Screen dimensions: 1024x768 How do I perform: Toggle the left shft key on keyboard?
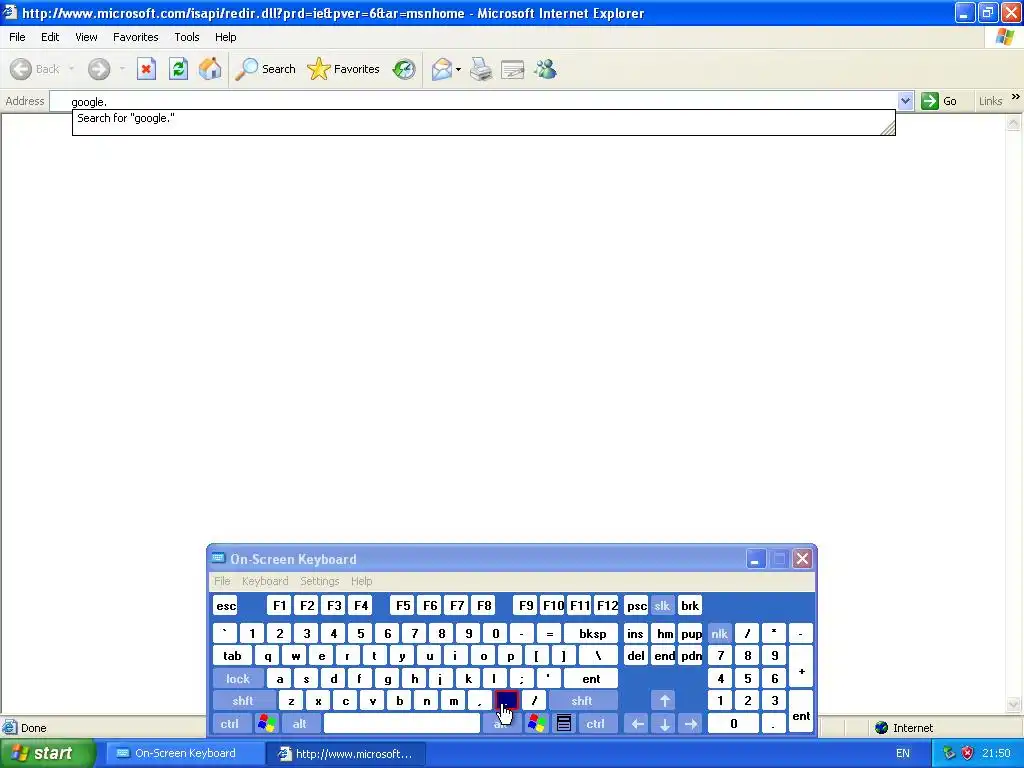point(243,701)
